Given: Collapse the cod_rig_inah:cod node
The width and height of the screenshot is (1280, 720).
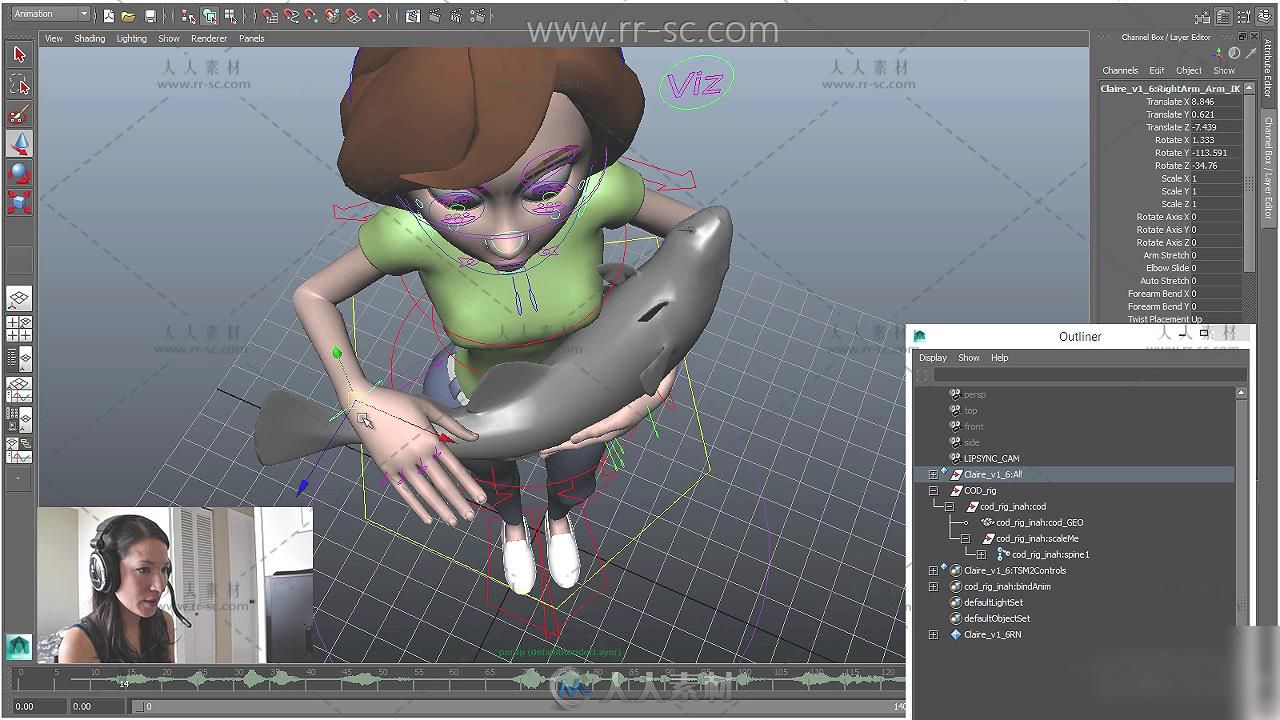Looking at the screenshot, I should (949, 507).
